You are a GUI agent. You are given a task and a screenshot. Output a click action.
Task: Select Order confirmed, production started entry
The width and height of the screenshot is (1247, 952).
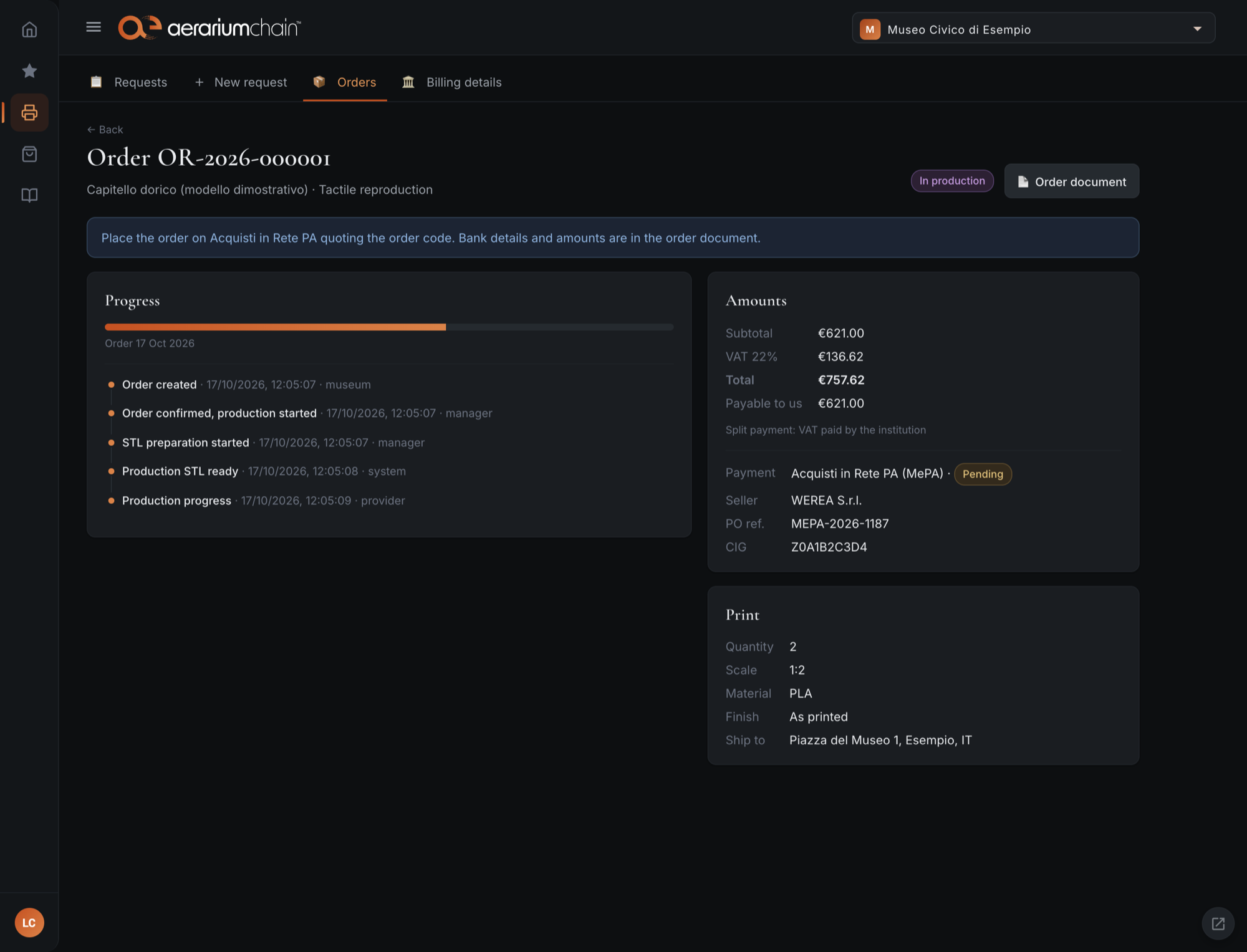(300, 413)
